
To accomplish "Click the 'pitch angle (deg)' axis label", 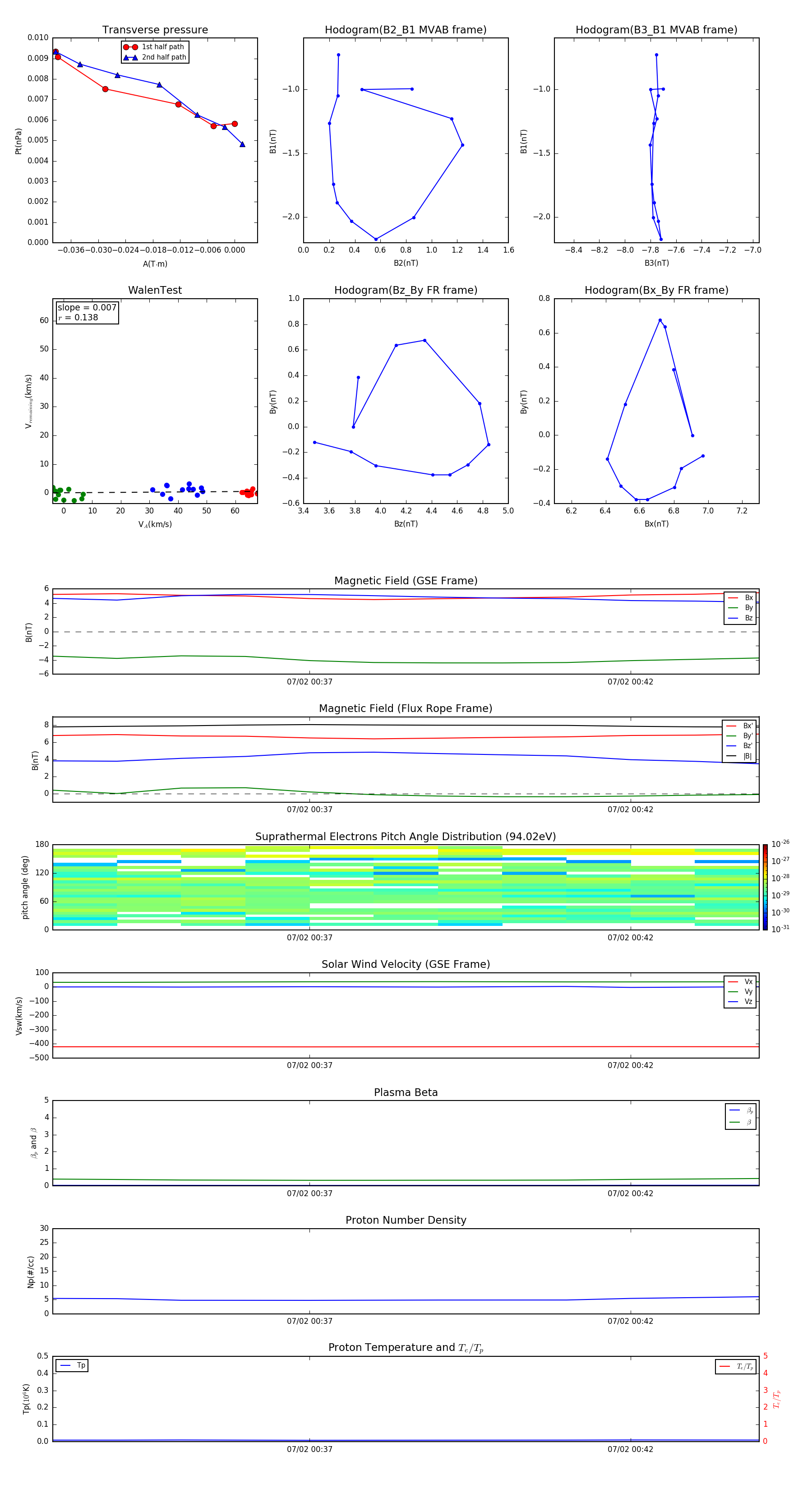I will coord(25,887).
